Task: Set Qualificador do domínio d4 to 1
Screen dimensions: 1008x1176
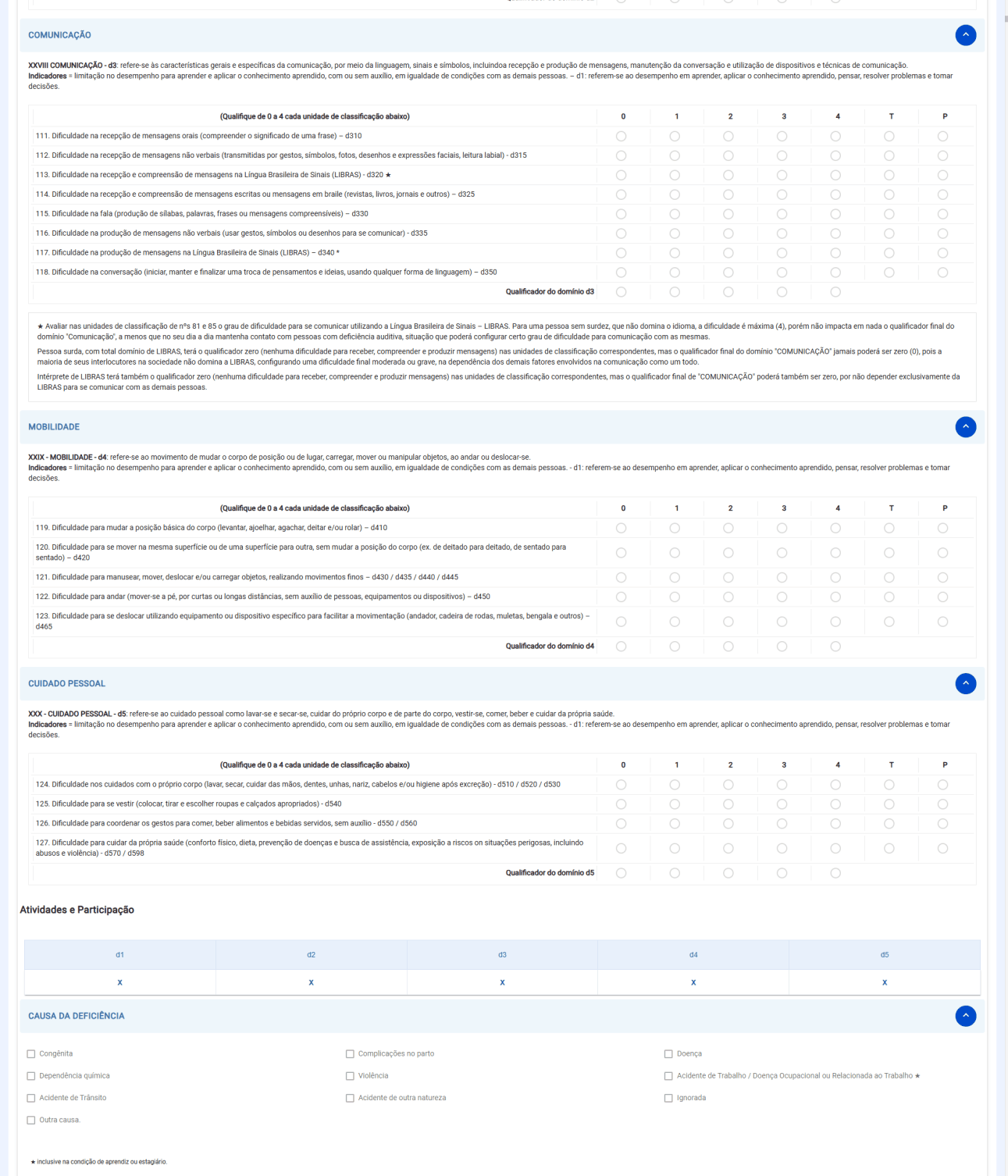Action: click(675, 647)
